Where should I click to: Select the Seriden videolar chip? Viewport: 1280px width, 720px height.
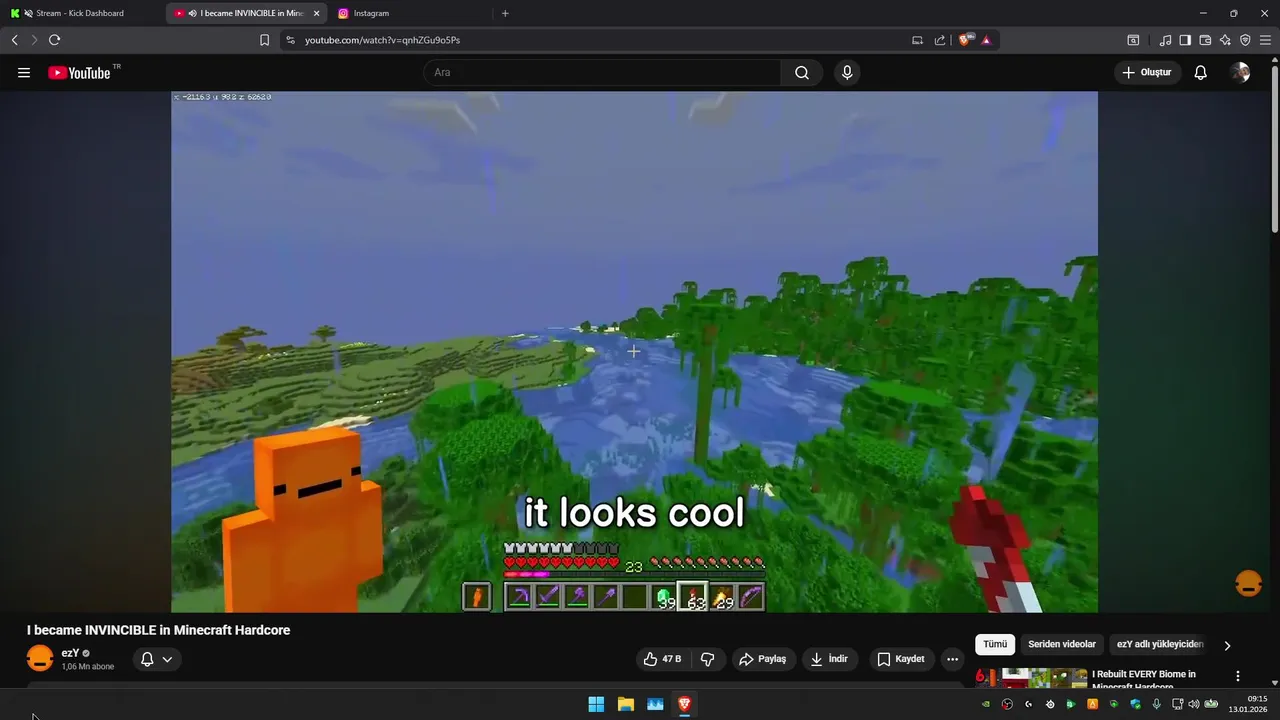(1062, 645)
